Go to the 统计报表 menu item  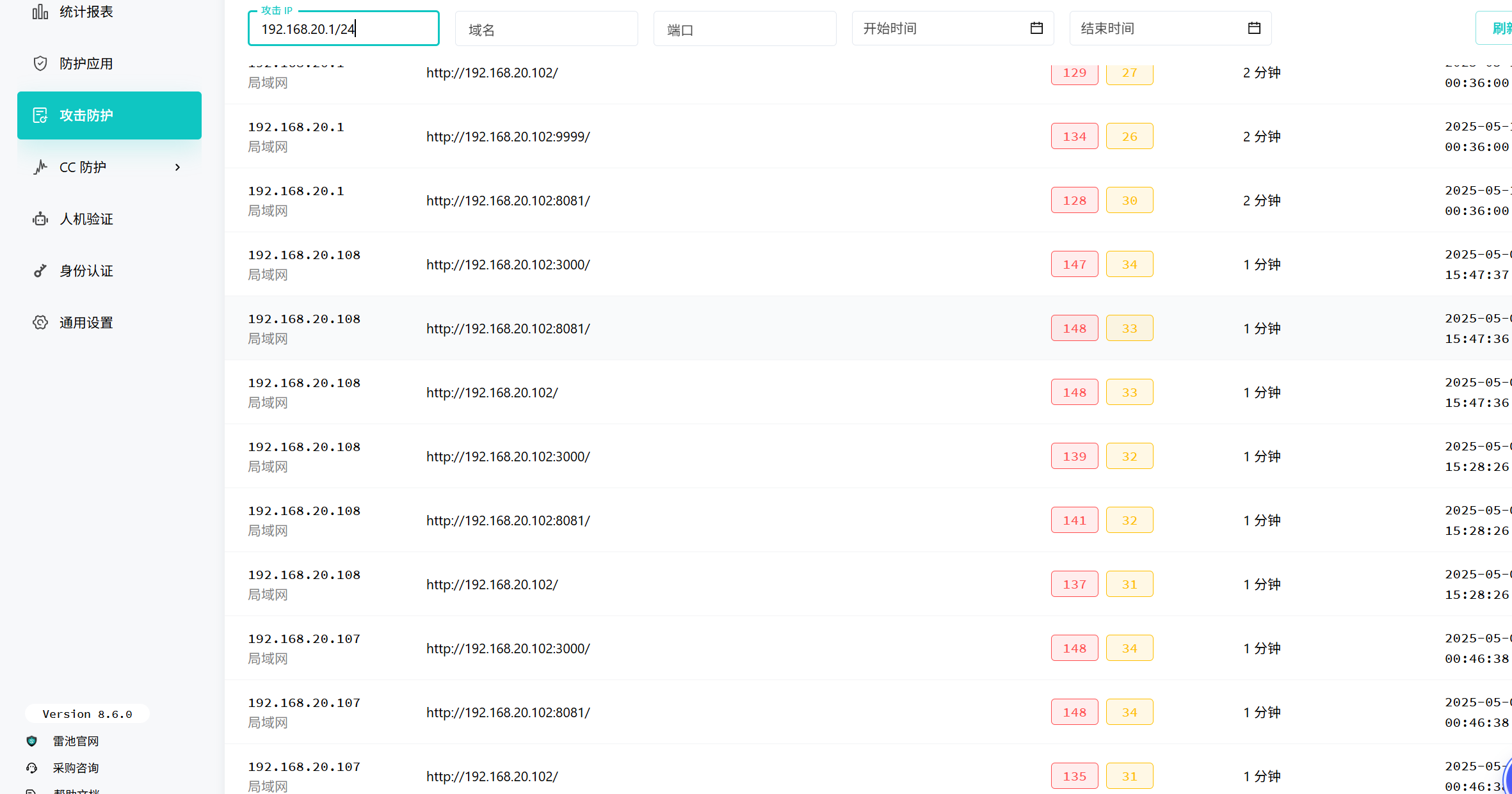point(86,12)
